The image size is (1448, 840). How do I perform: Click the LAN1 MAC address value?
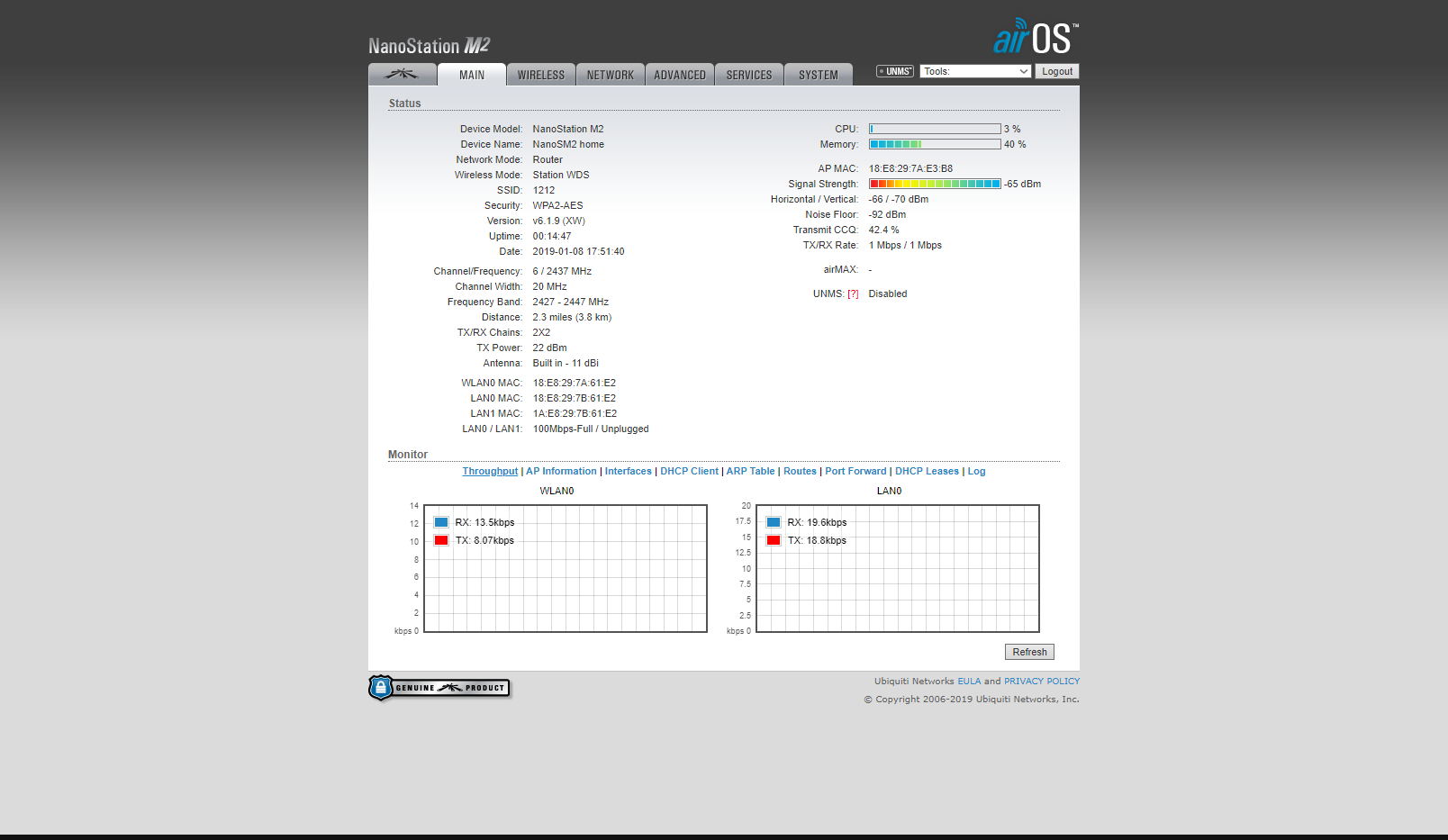tap(575, 413)
